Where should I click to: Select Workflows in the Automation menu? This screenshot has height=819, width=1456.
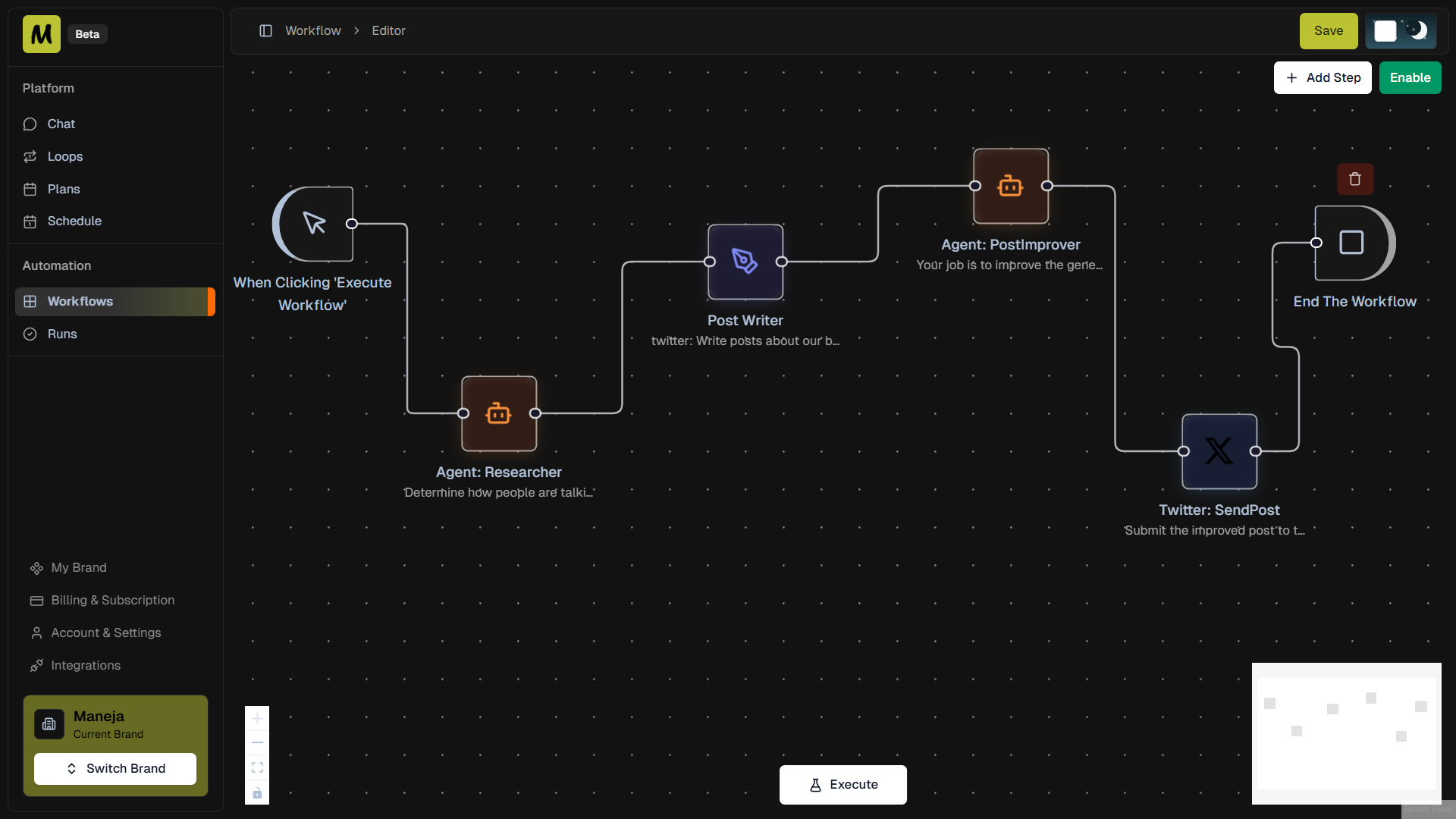80,301
